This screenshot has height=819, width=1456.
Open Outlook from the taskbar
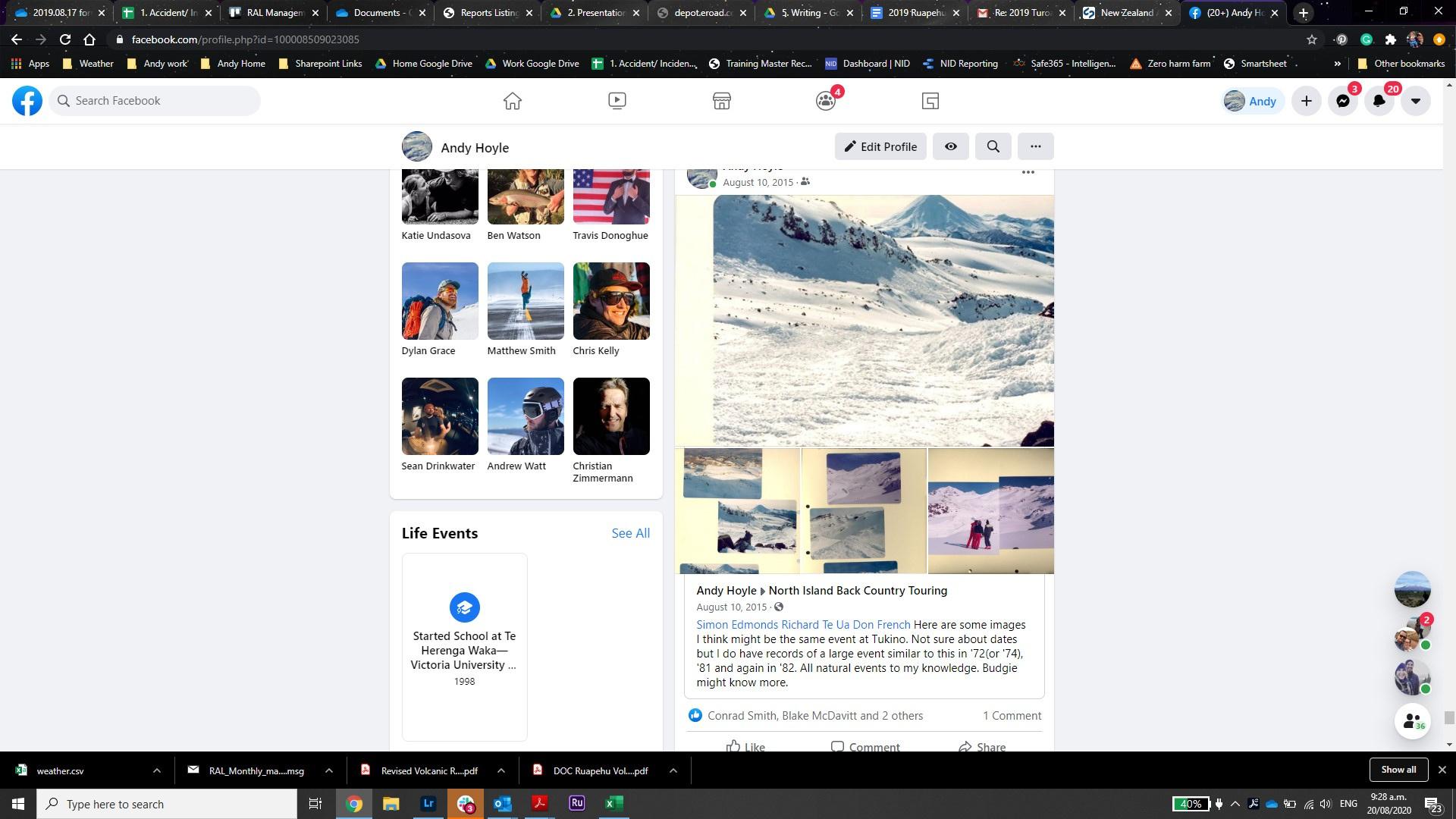coord(503,804)
